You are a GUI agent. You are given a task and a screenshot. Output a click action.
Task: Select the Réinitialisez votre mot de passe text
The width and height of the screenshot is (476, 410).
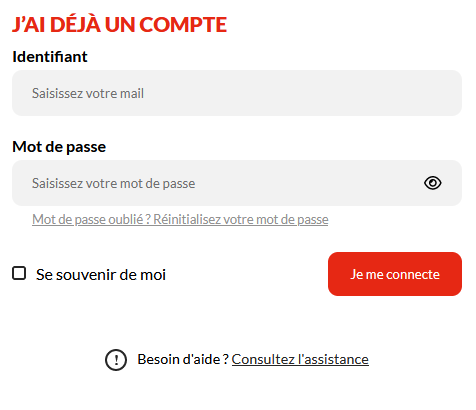(241, 219)
